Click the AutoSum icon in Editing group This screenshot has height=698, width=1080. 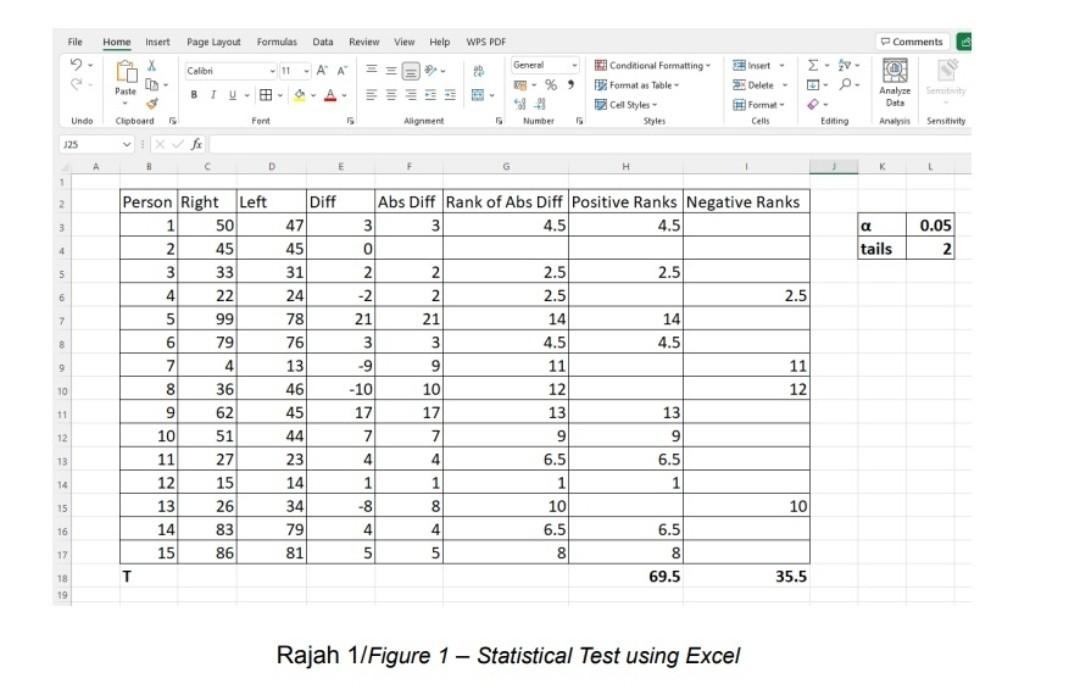pos(813,65)
